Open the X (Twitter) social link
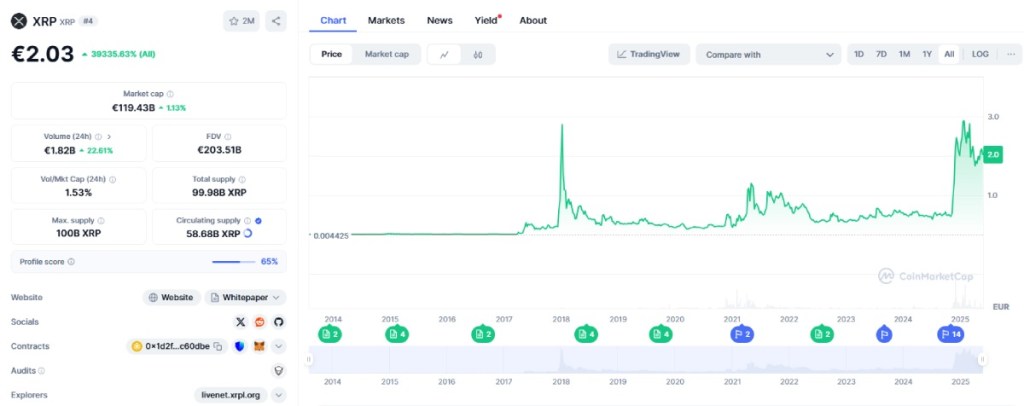The width and height of the screenshot is (1024, 406). coord(240,322)
